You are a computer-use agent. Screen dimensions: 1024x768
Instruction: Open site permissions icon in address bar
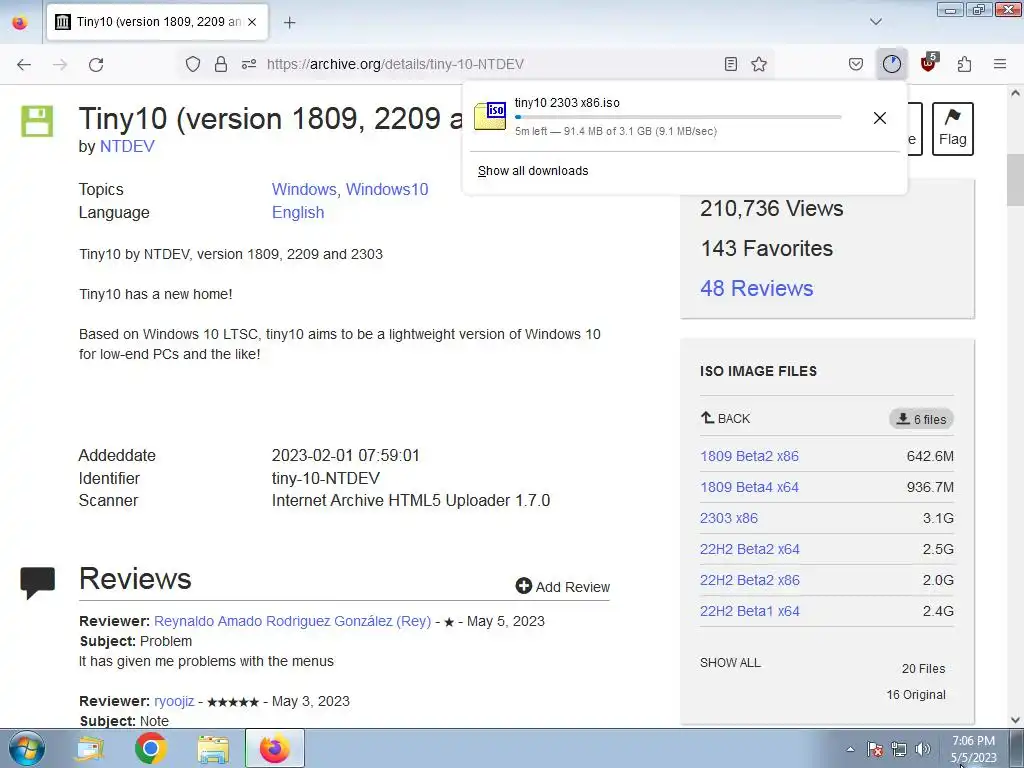249,64
